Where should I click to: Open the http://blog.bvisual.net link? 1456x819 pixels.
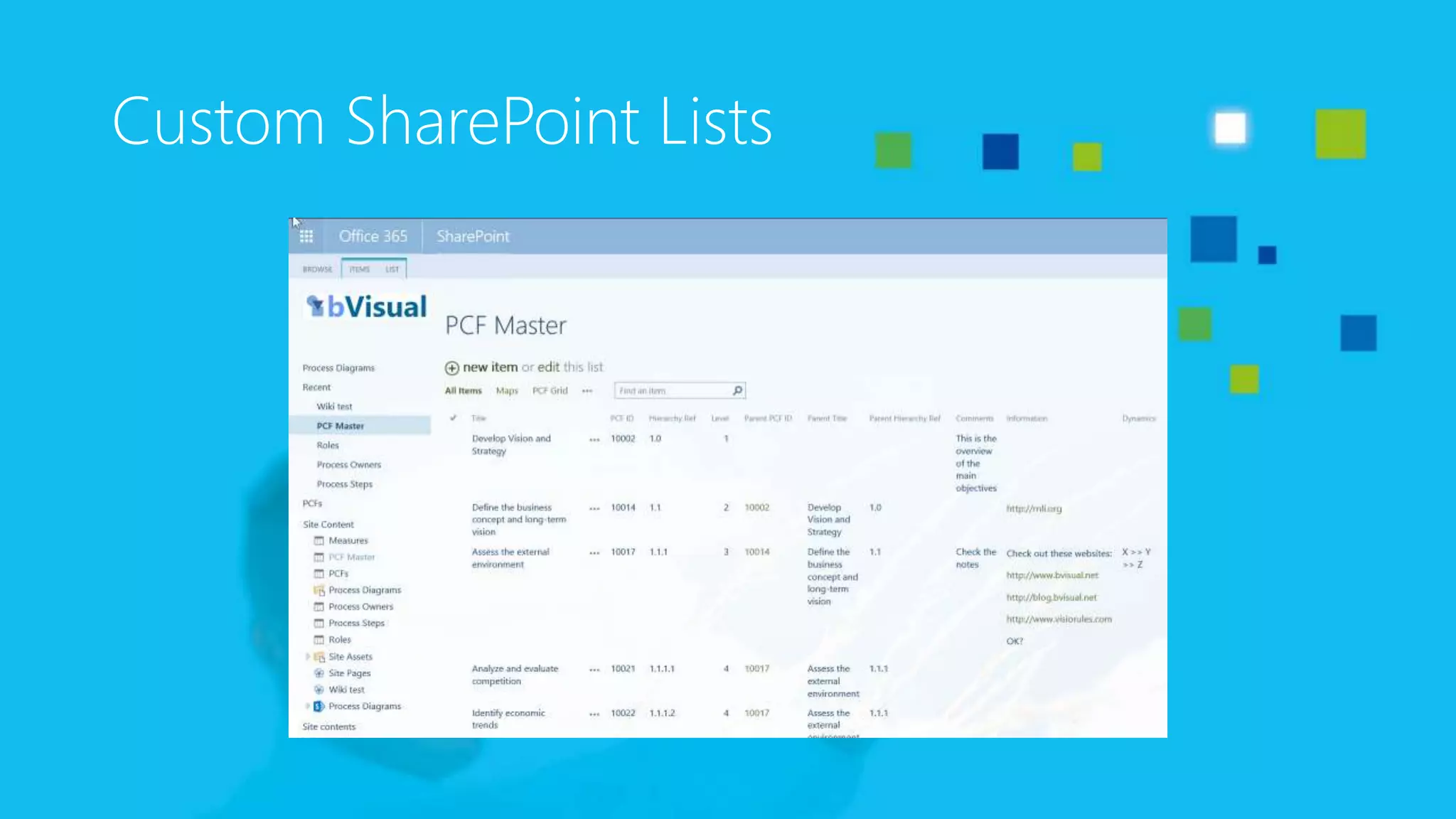pos(1051,598)
